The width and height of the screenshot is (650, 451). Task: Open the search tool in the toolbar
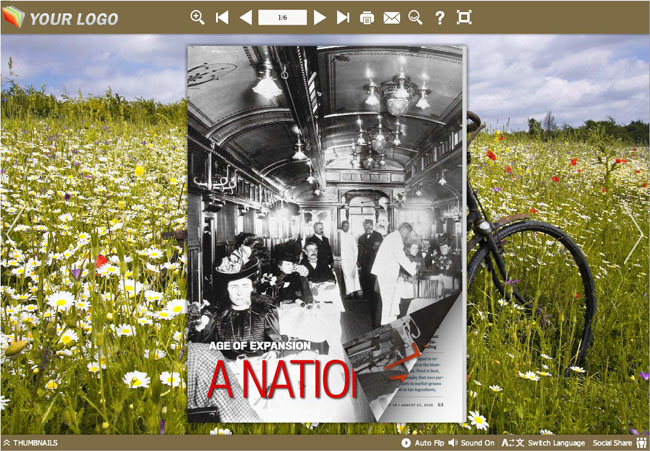click(x=415, y=17)
